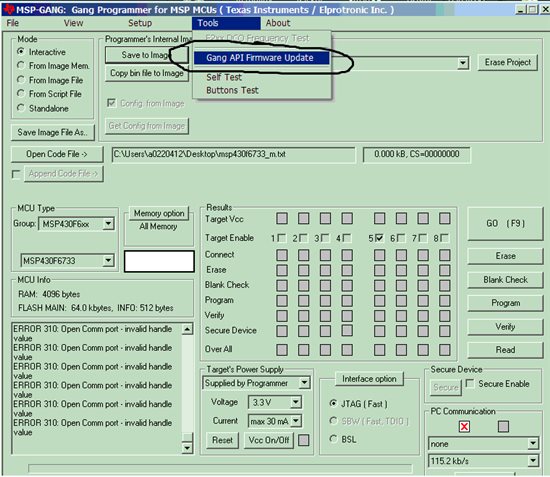Open the Voltage 3.3 V dropdown
This screenshot has height=477, width=550.
point(296,402)
